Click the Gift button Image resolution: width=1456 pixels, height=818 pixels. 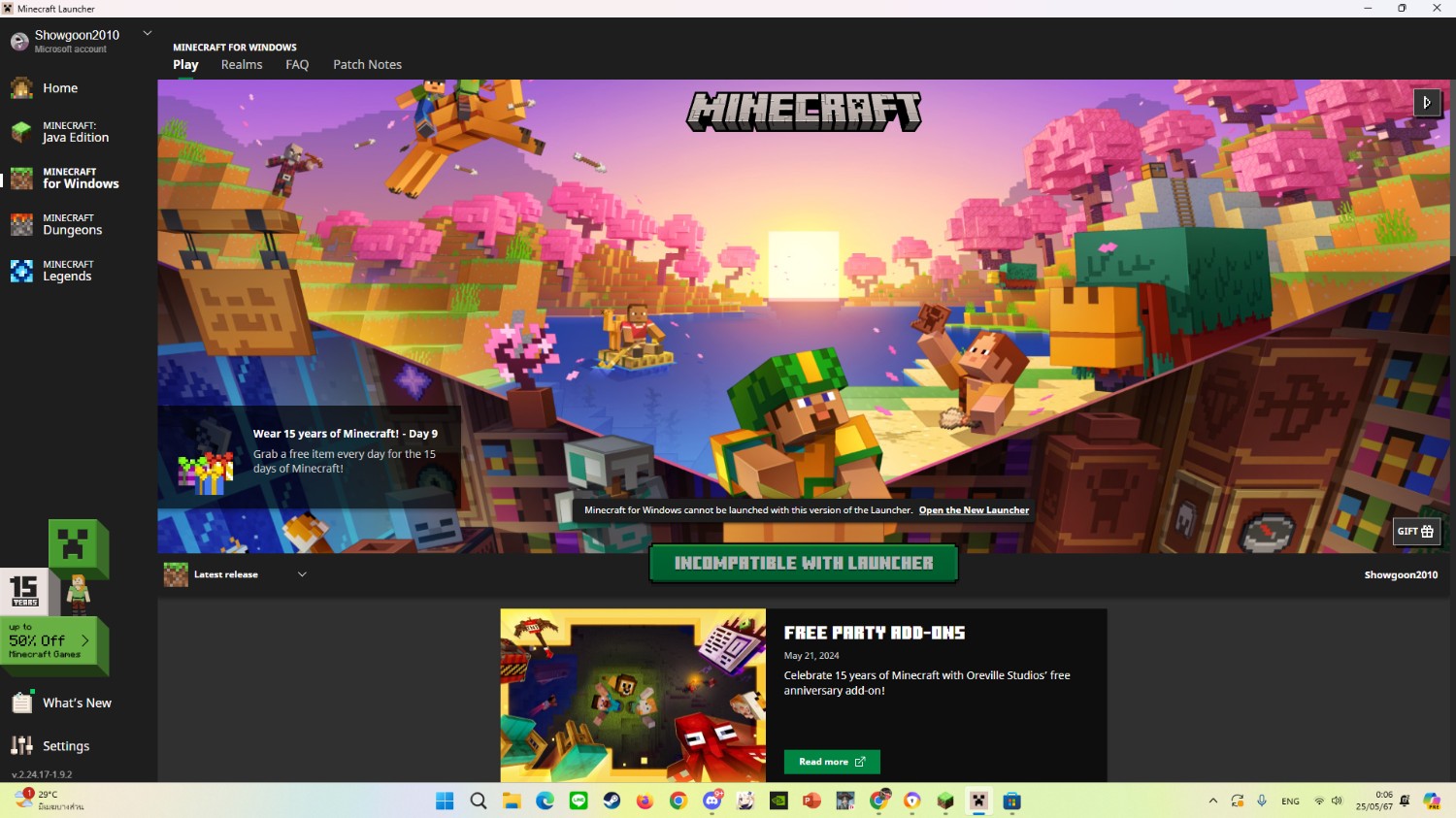tap(1416, 531)
